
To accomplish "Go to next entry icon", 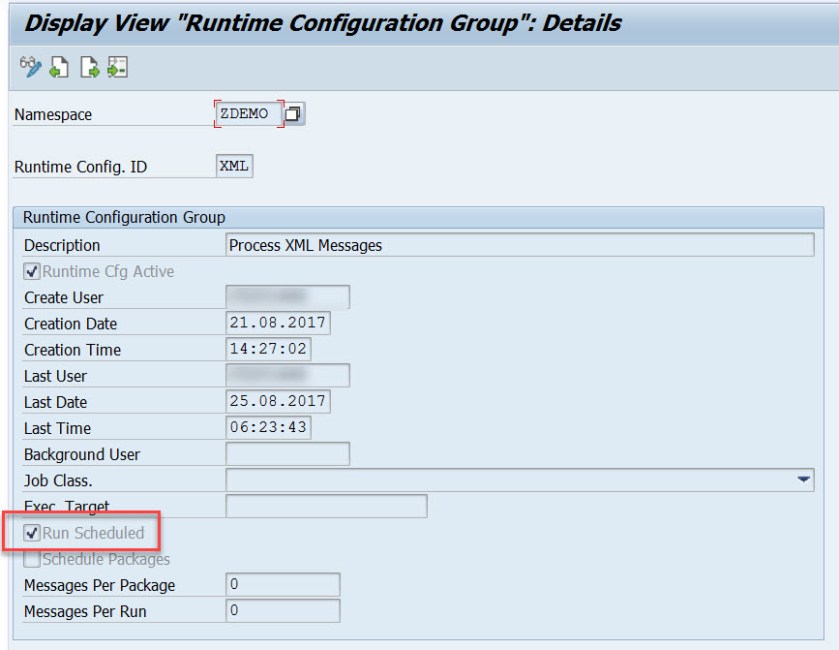I will coord(89,67).
